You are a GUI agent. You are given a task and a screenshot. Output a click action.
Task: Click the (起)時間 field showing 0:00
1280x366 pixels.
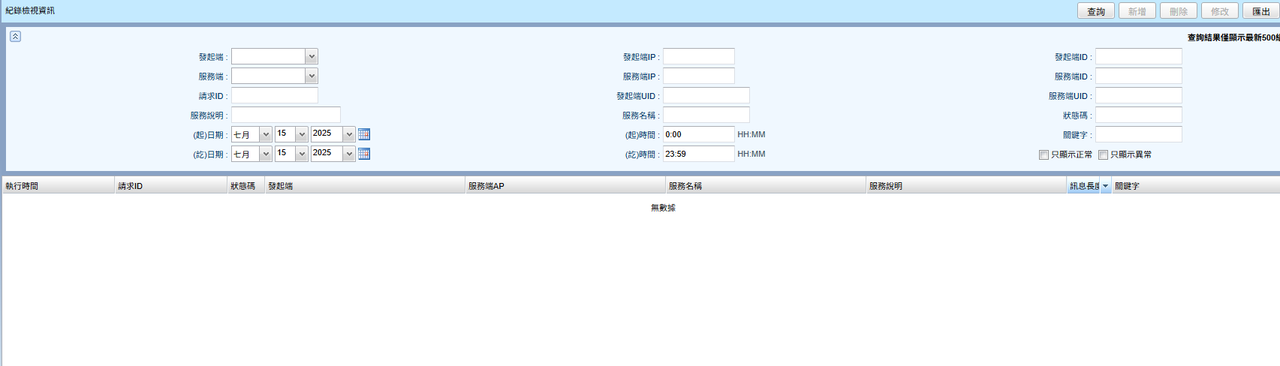(699, 134)
